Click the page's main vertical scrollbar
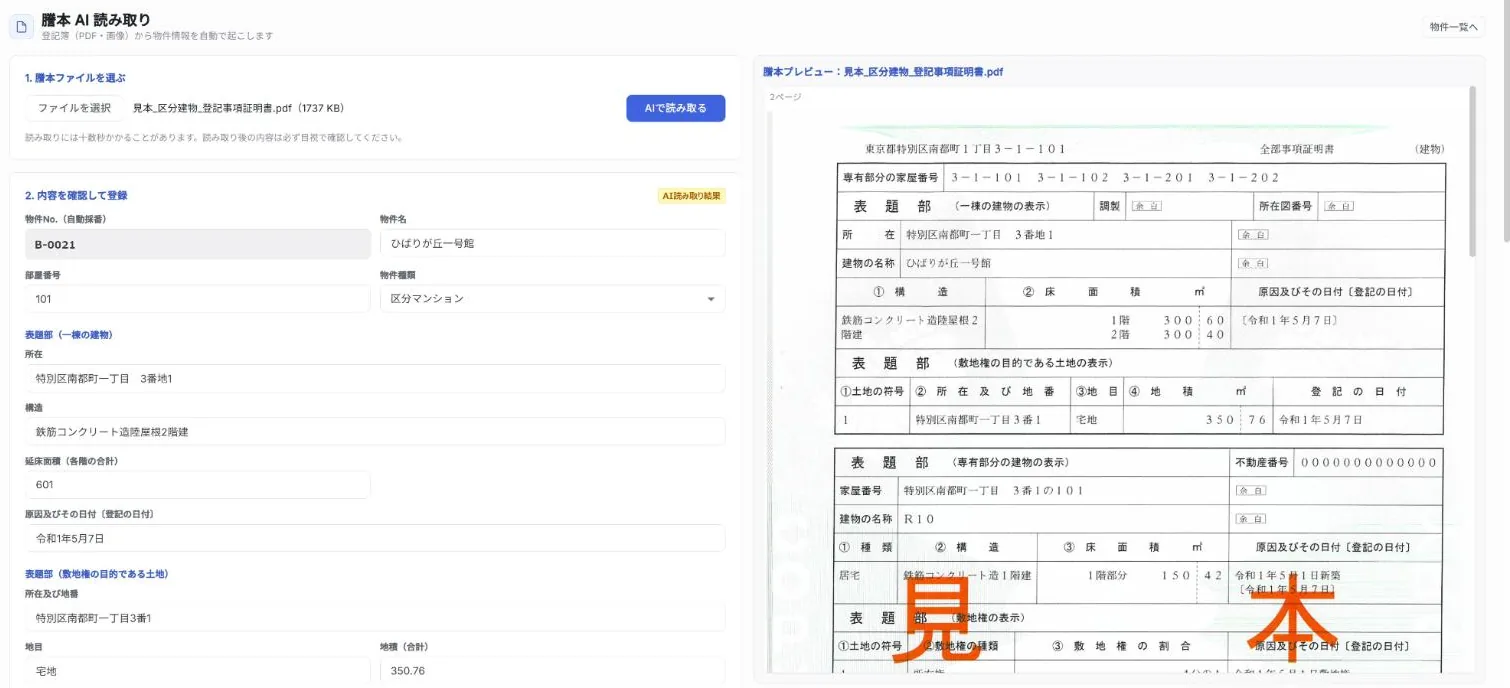Screen dimensions: 1510x688 [1506, 120]
